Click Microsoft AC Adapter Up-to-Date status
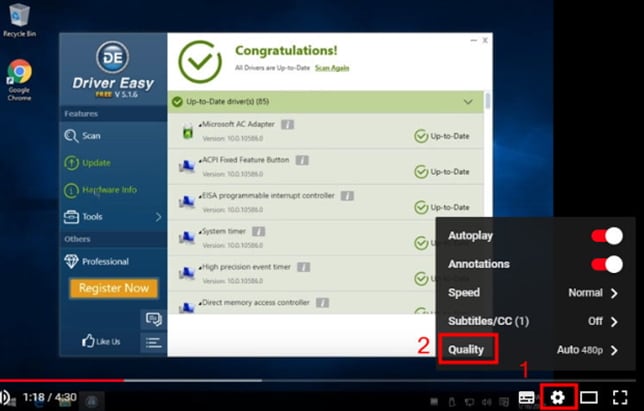Image resolution: width=644 pixels, height=411 pixels. (442, 136)
